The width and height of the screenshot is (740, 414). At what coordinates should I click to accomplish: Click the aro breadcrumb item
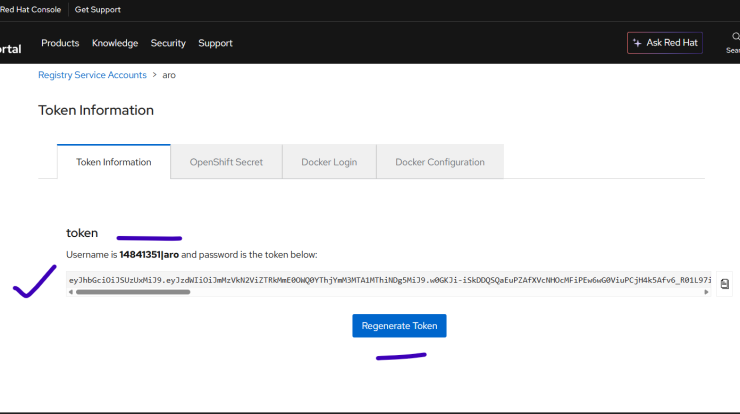169,75
